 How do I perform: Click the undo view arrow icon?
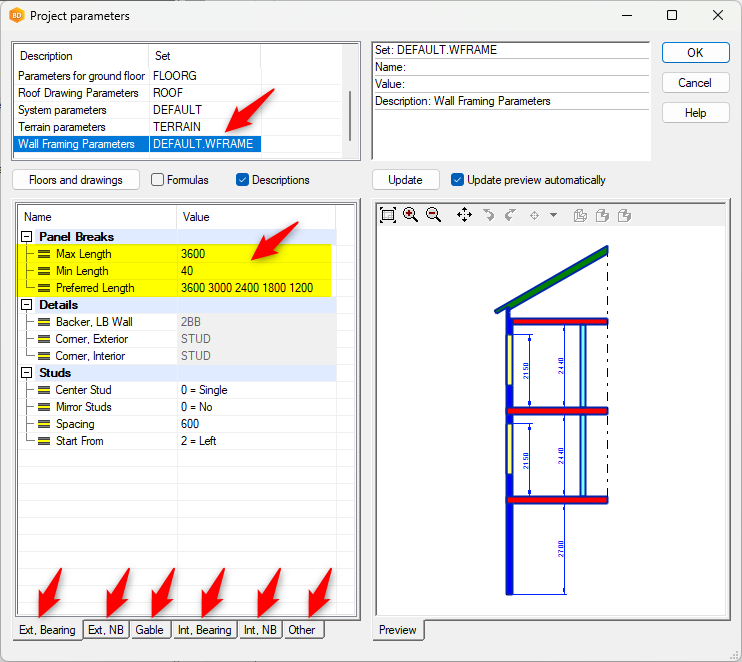[x=488, y=215]
